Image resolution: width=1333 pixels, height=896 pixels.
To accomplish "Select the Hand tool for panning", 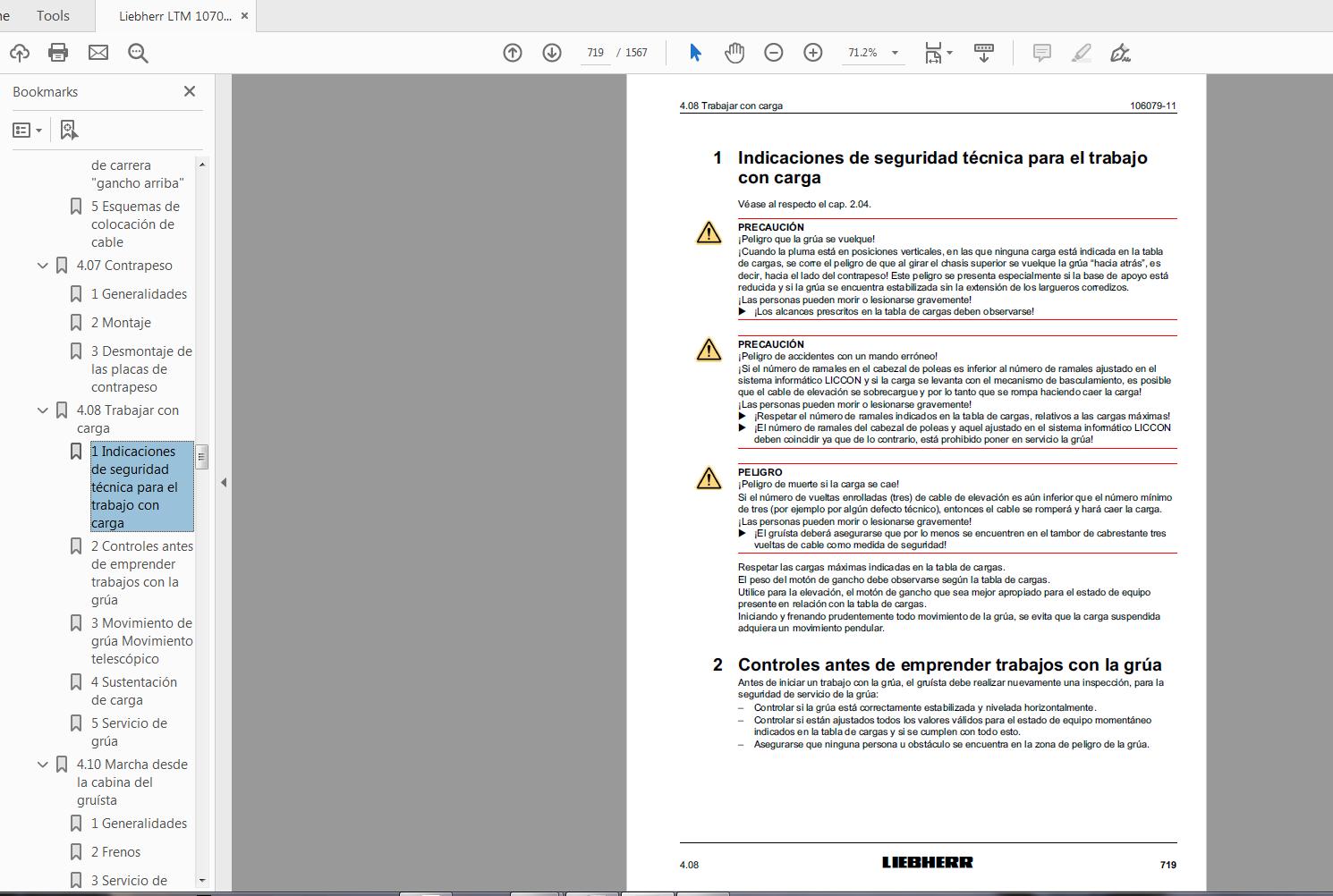I will point(734,53).
